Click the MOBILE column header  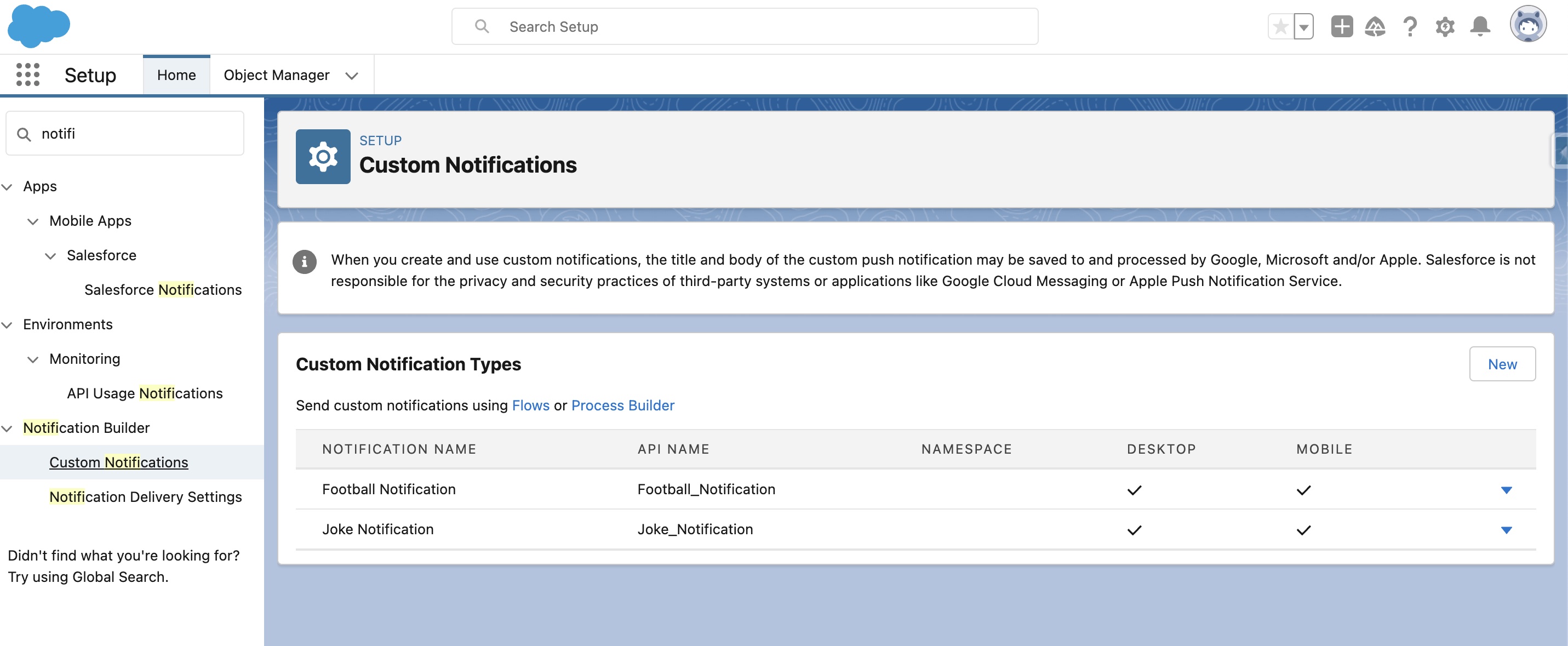(1324, 449)
